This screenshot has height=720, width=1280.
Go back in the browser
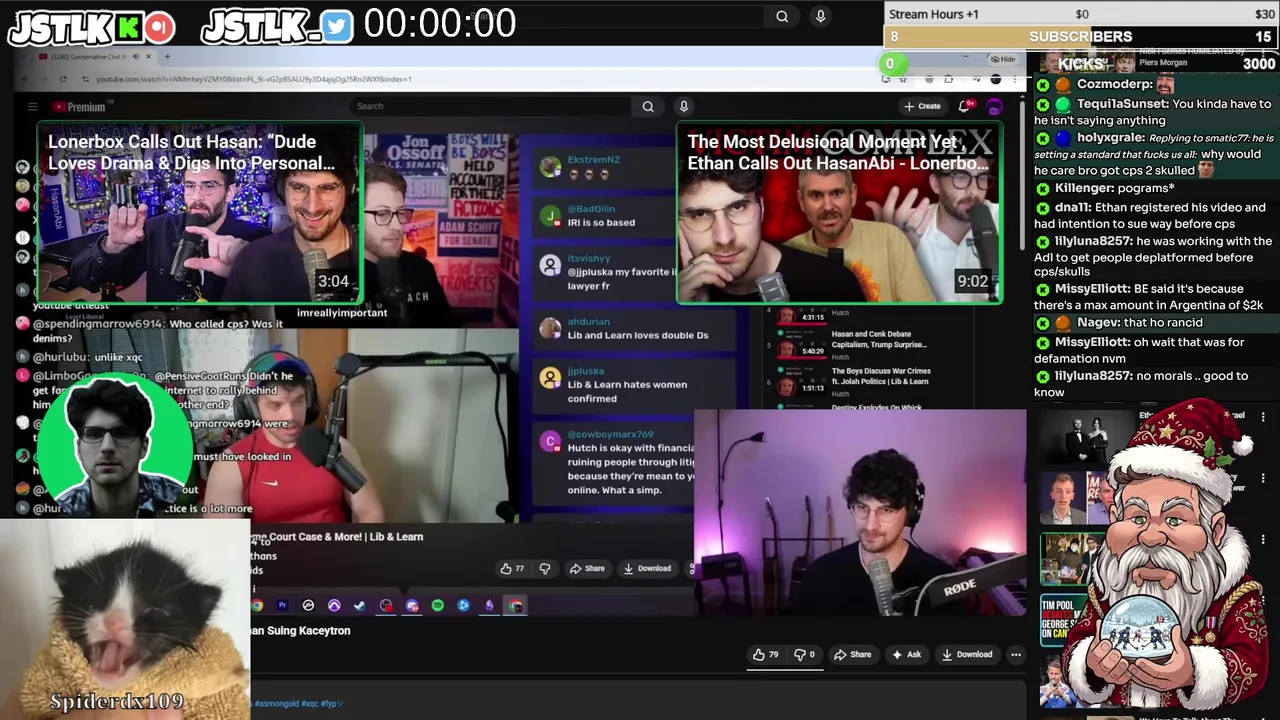(27, 79)
